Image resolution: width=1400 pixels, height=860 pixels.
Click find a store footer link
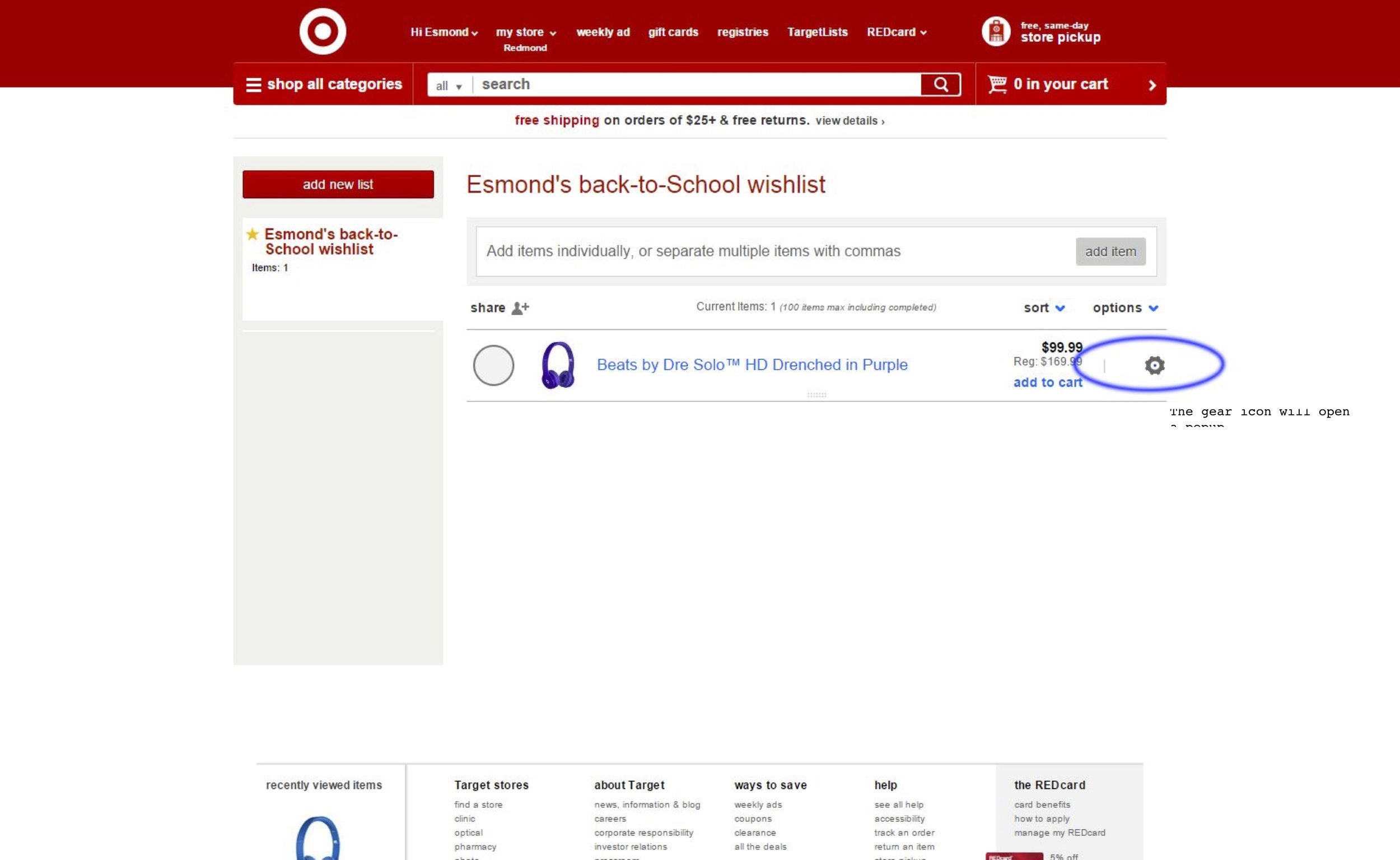point(478,804)
